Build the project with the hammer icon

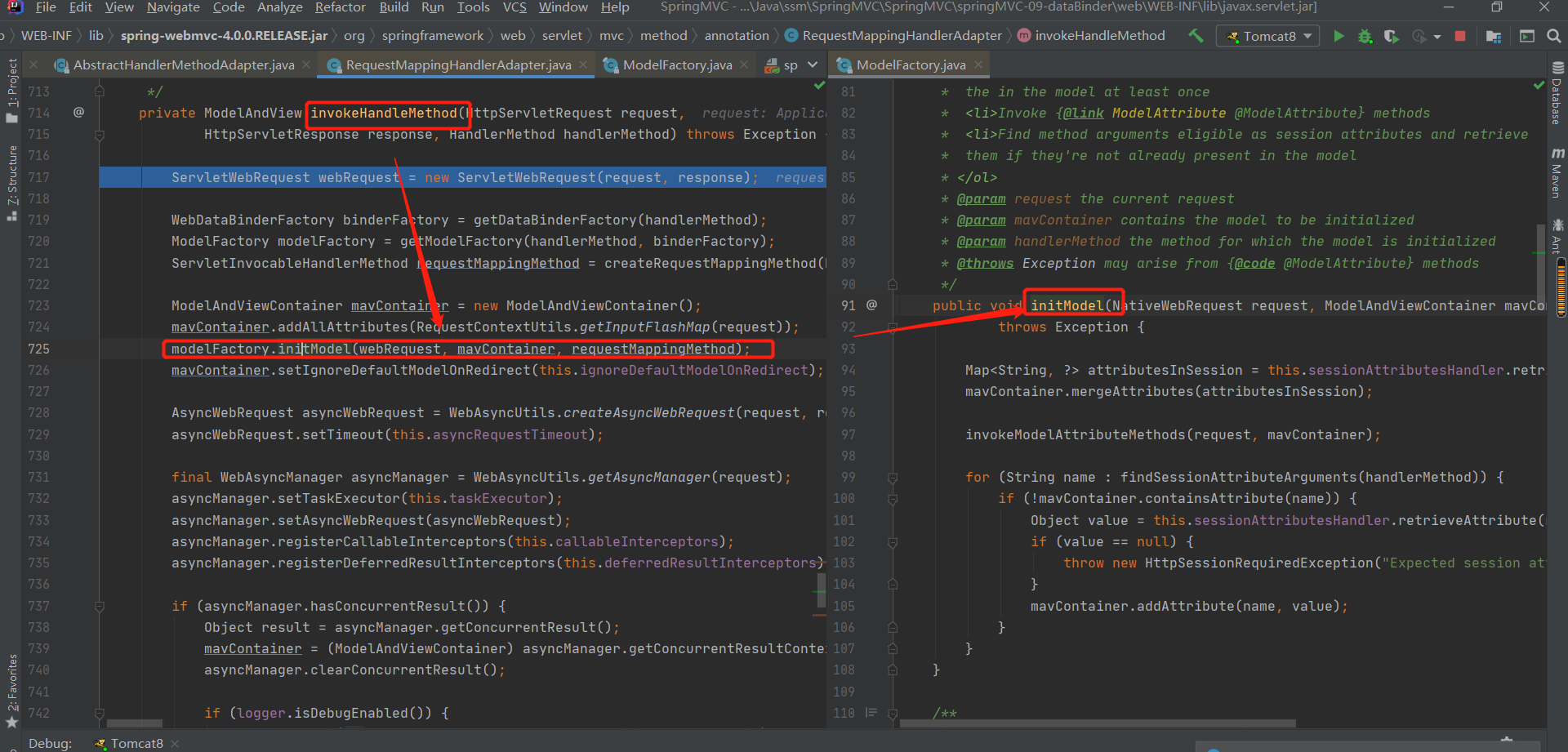click(x=1196, y=36)
